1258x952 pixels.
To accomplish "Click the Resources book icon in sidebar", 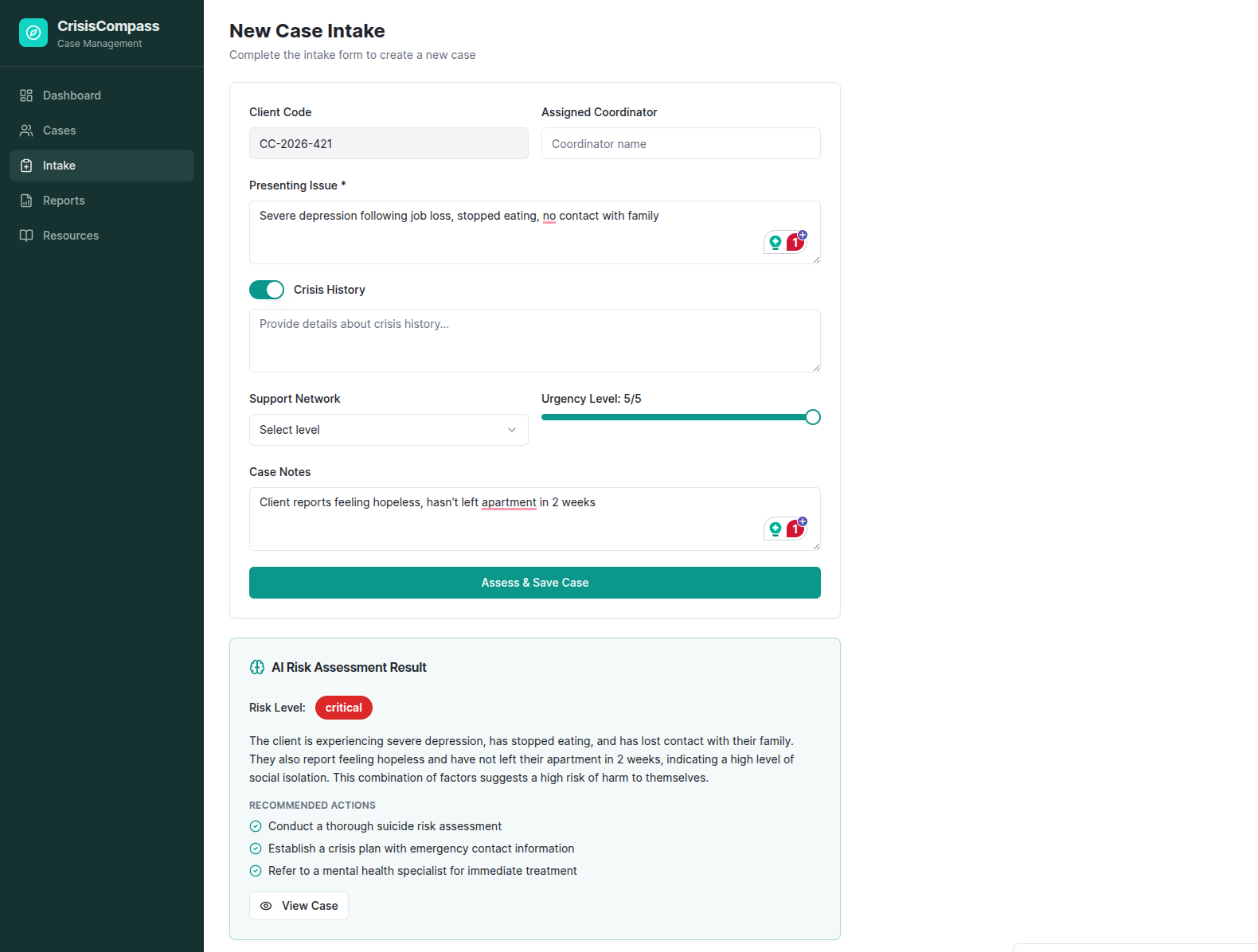I will click(26, 236).
